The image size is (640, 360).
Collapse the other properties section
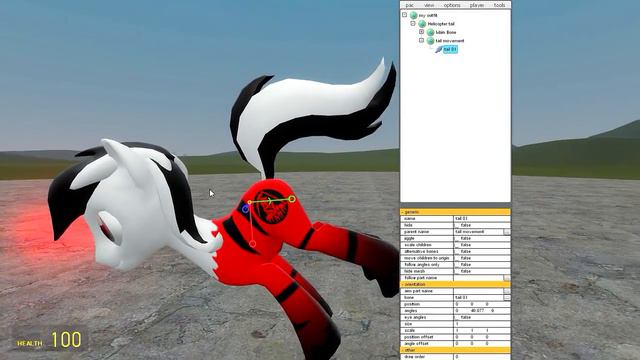(x=455, y=350)
